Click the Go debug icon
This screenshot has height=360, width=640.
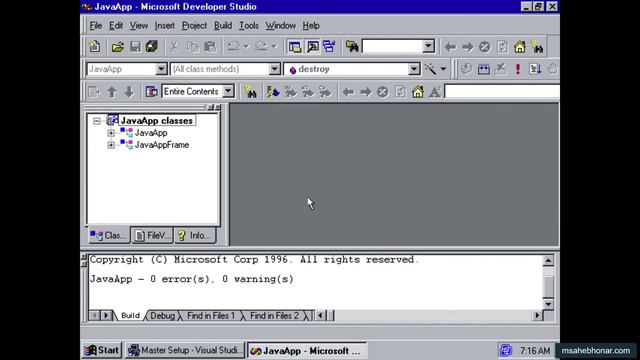tap(535, 69)
